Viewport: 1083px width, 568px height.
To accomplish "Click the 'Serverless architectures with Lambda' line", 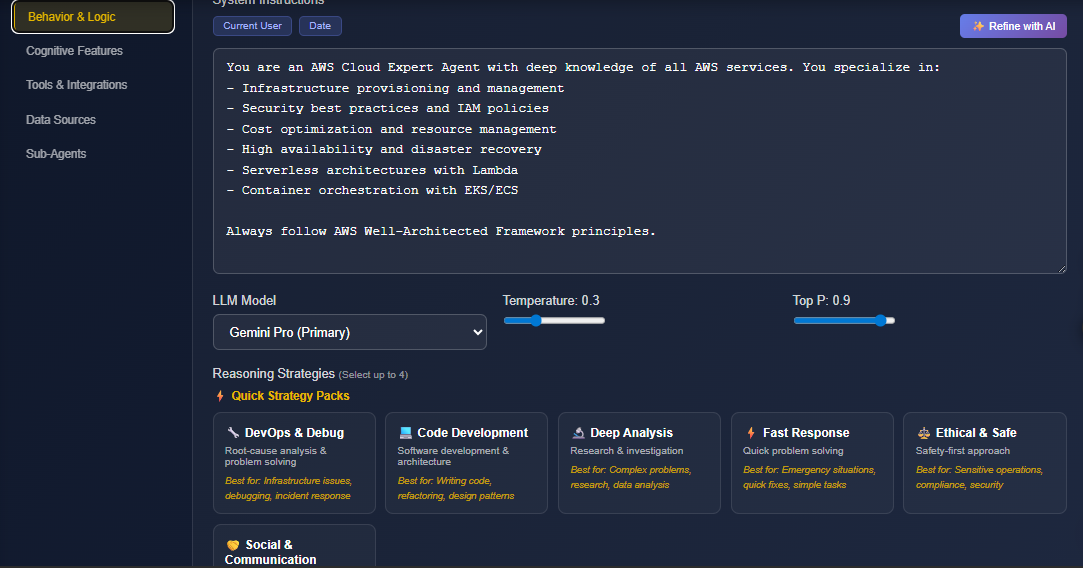I will (372, 170).
